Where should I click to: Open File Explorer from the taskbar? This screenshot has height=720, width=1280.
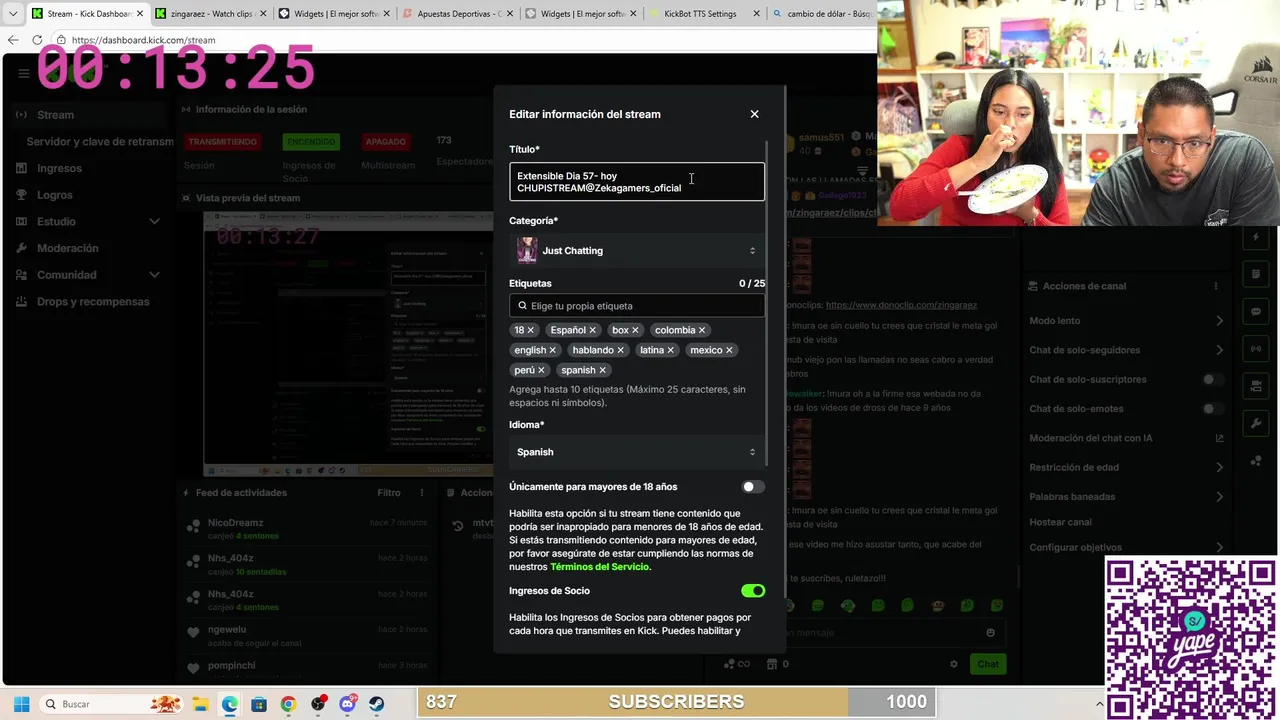200,704
